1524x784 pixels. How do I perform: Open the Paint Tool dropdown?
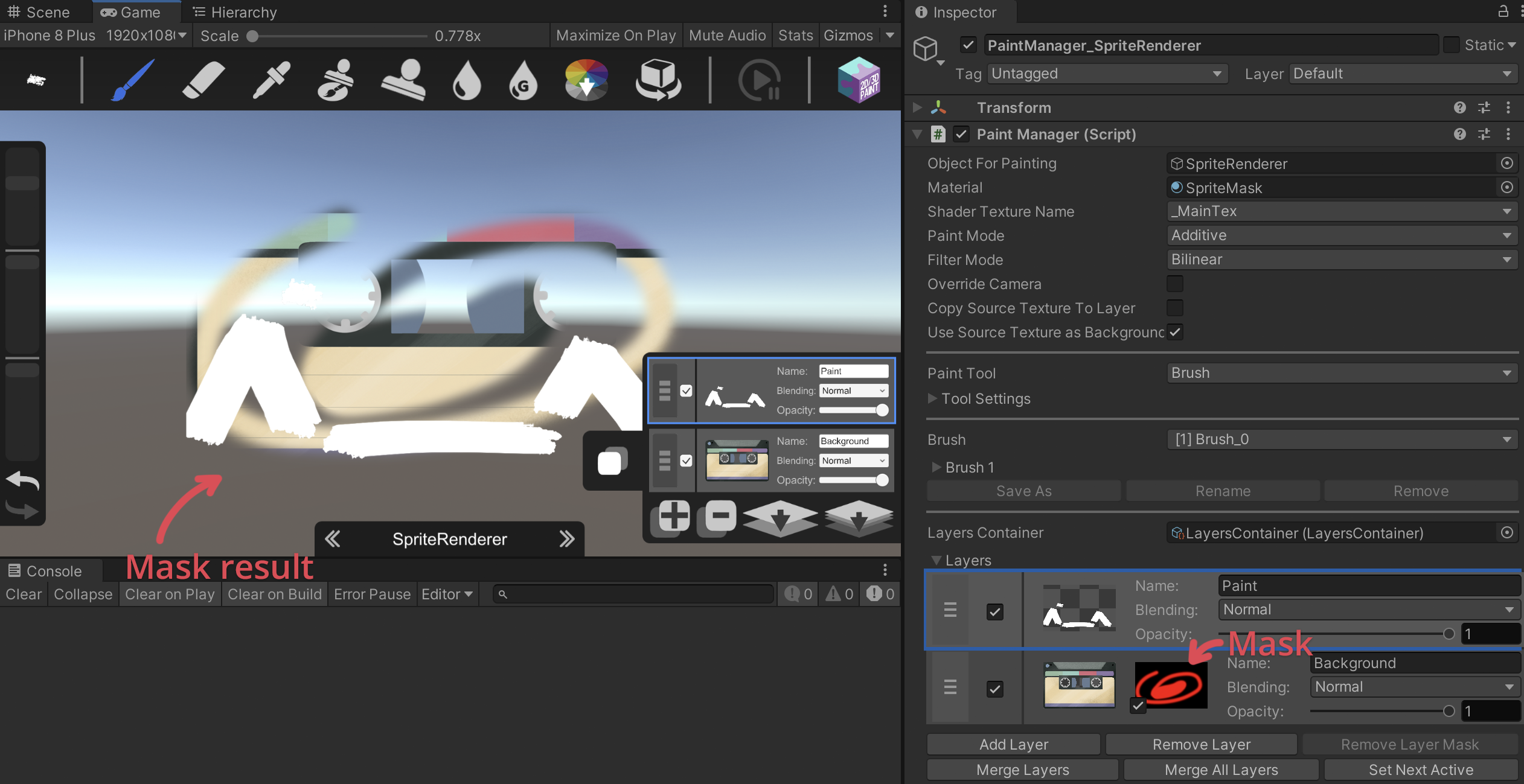coord(1343,373)
